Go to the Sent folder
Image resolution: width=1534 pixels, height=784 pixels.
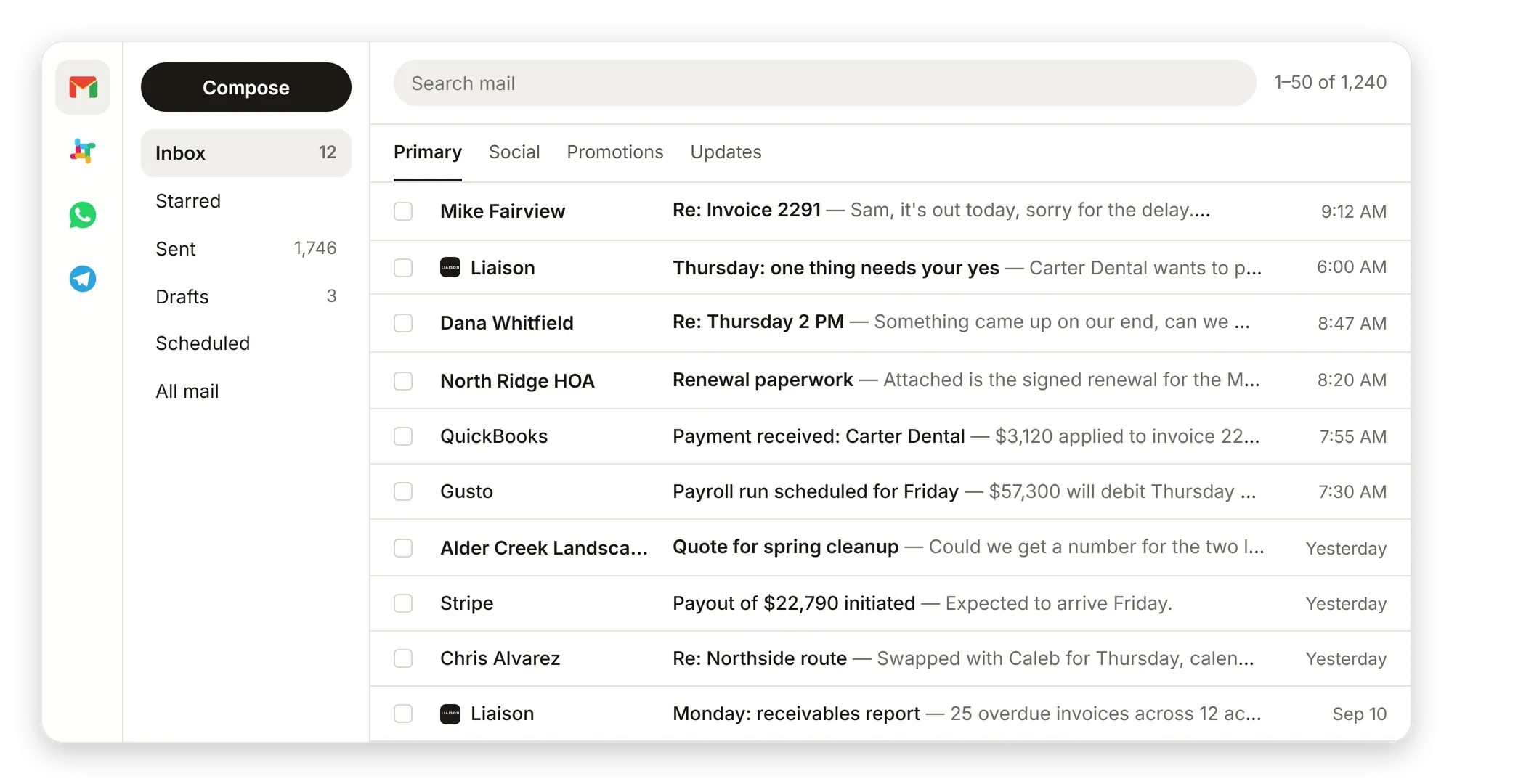(246, 249)
